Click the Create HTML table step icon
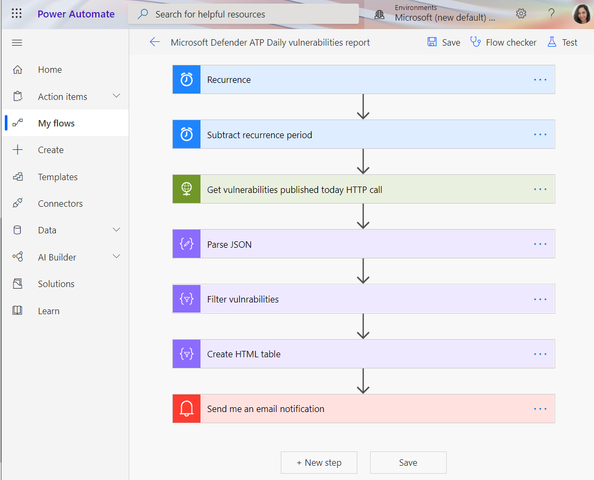This screenshot has width=594, height=480. [x=186, y=353]
